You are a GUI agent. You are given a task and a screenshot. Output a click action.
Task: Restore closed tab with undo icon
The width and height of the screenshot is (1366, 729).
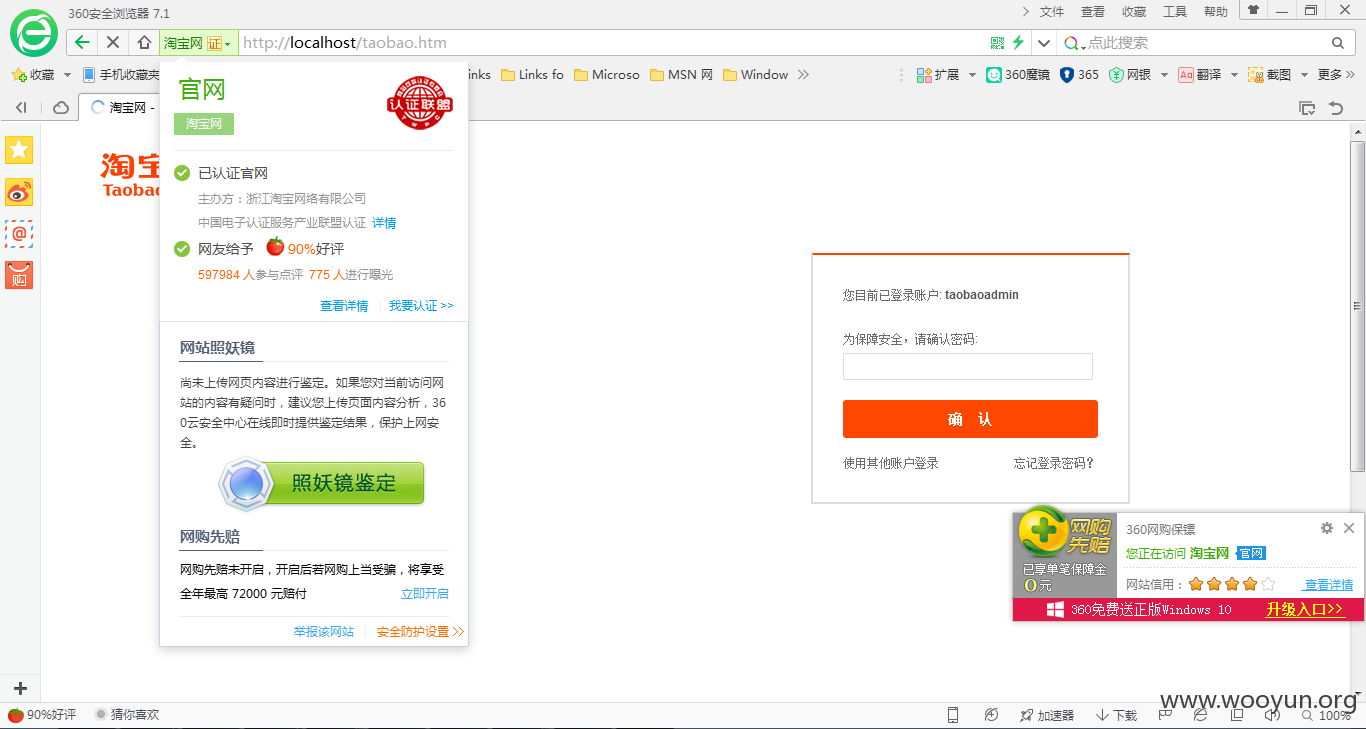click(1336, 108)
